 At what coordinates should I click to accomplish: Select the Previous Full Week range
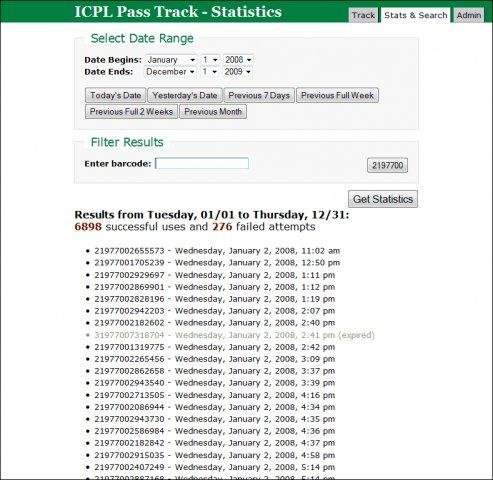(x=337, y=95)
